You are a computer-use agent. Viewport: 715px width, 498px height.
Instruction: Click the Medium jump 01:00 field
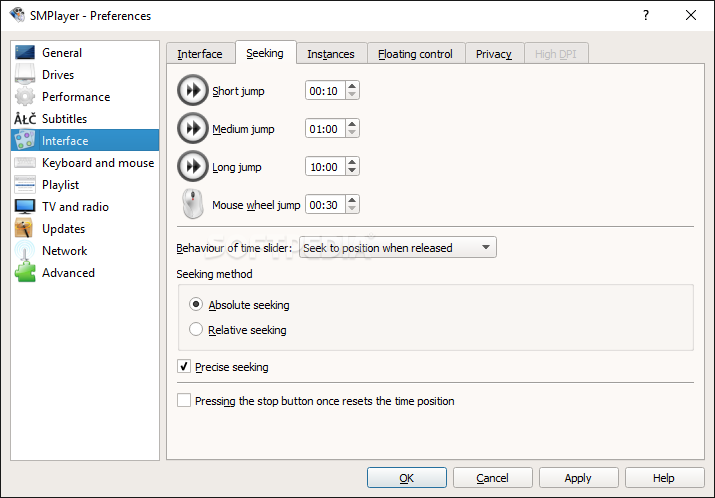click(x=326, y=129)
